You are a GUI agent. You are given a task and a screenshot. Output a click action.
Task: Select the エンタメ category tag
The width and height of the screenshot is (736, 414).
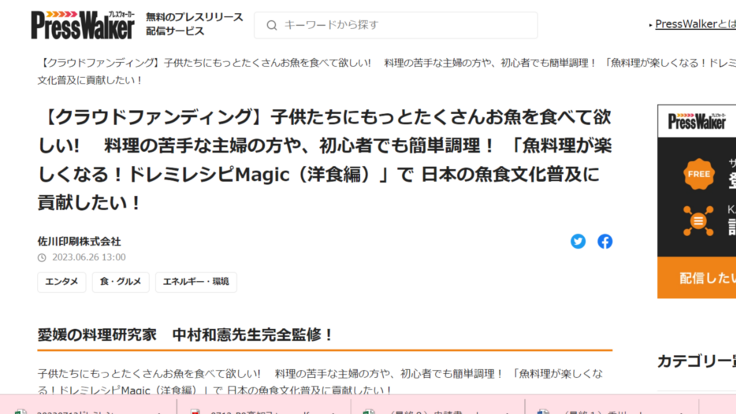point(62,282)
